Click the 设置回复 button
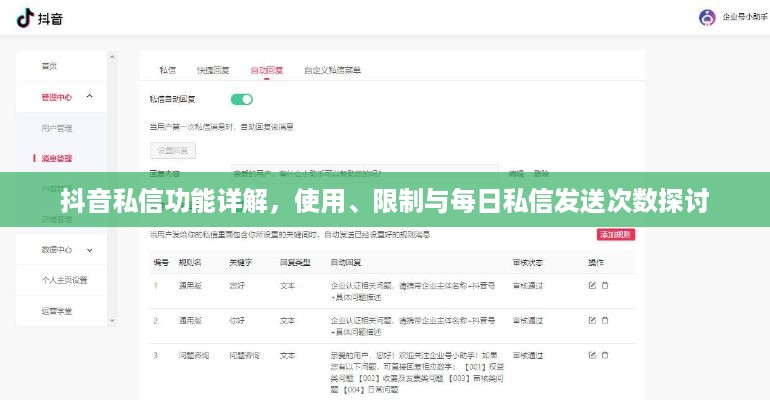 point(173,151)
